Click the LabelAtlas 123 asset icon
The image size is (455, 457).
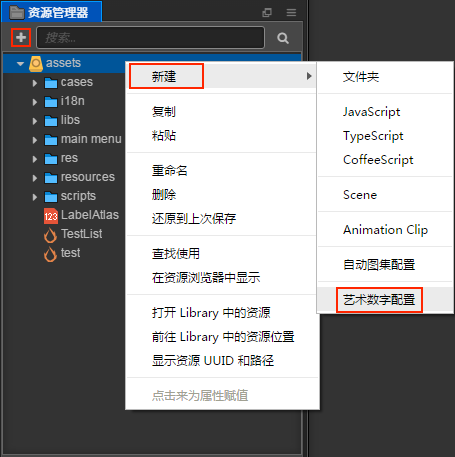51,216
